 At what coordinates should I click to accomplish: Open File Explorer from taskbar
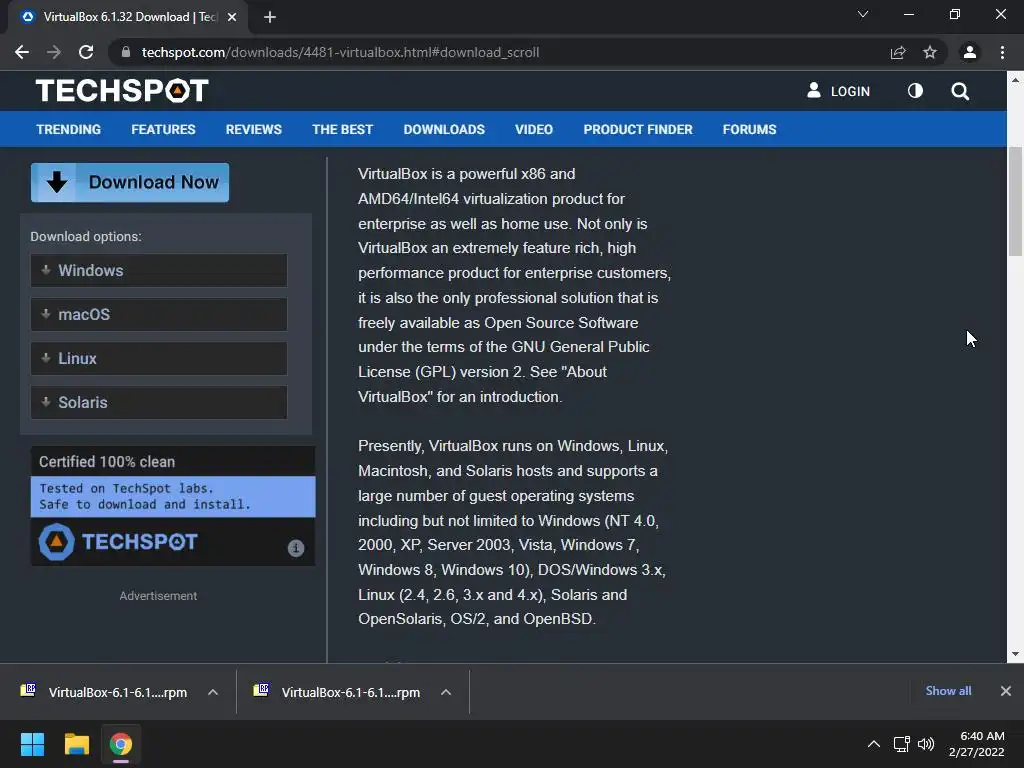click(76, 744)
